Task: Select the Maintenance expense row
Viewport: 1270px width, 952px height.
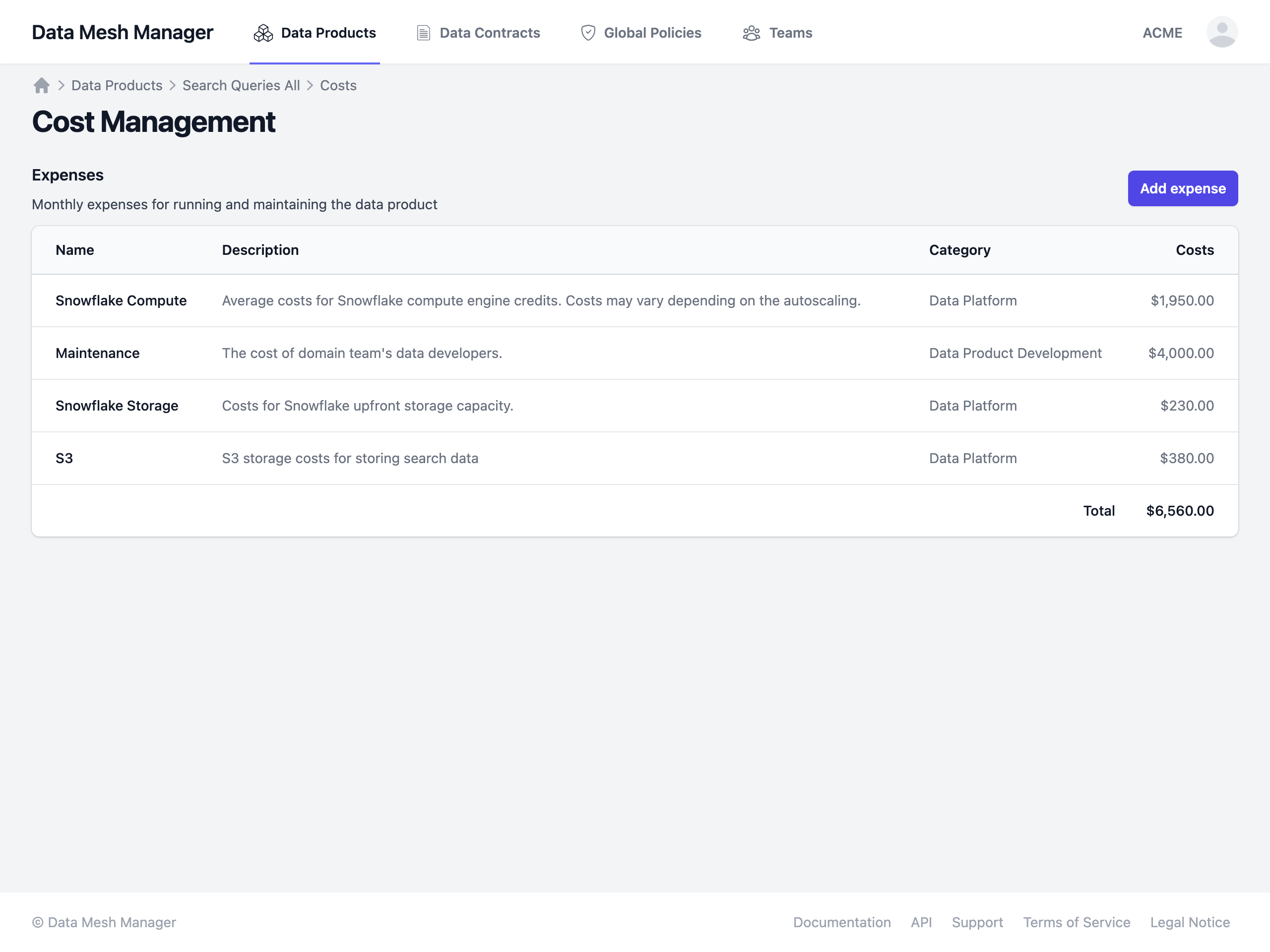Action: [x=98, y=353]
